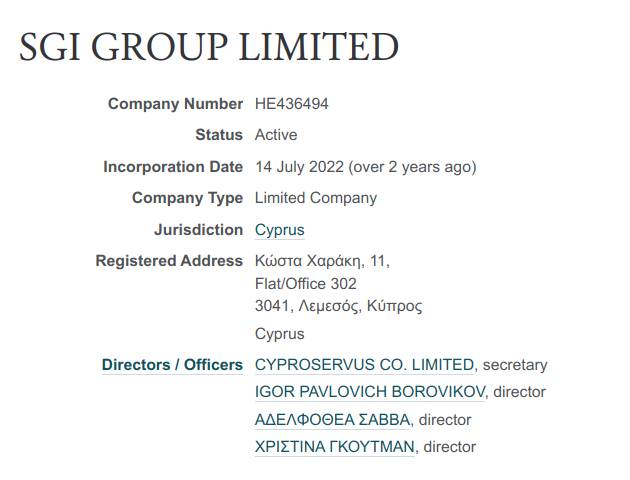Click the Incorporation Date label
630x480 pixels.
tap(173, 167)
